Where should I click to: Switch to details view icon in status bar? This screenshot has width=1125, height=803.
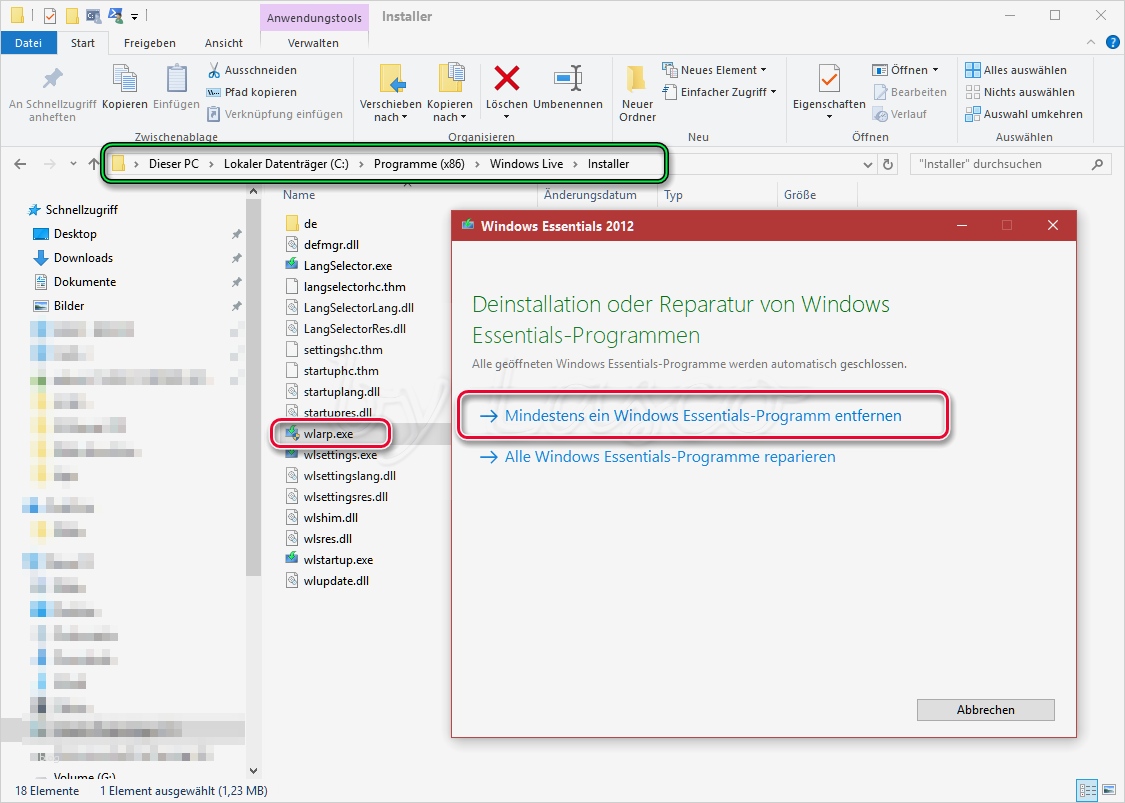click(1088, 790)
